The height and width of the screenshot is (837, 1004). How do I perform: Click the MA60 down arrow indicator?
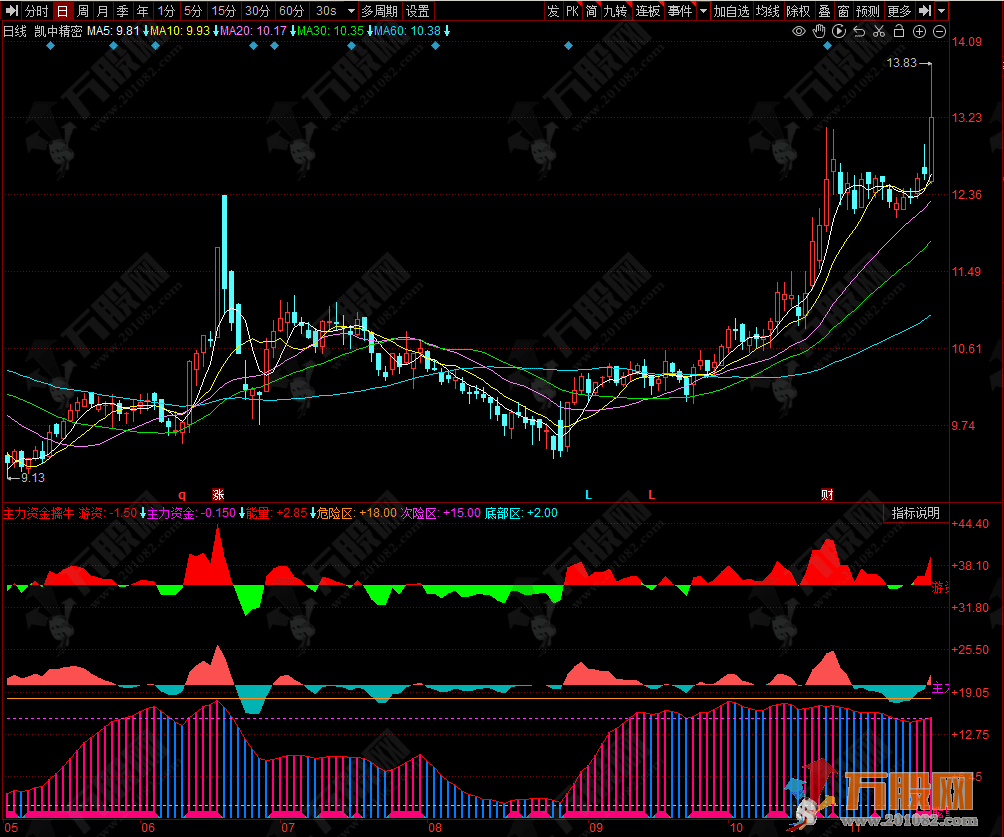click(447, 31)
